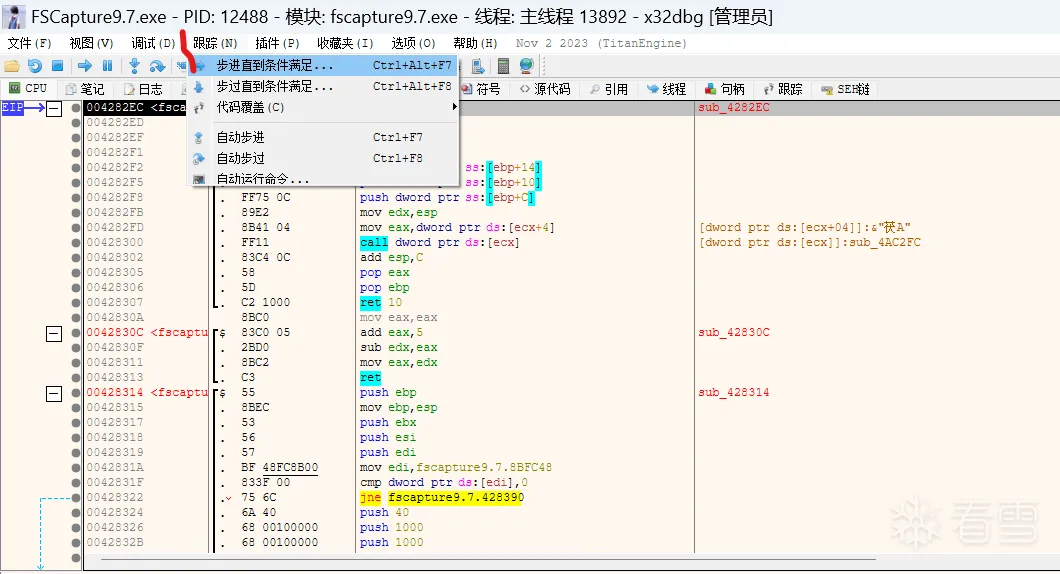Toggle breakpoint at address 00428314
Image resolution: width=1060 pixels, height=574 pixels.
click(76, 392)
